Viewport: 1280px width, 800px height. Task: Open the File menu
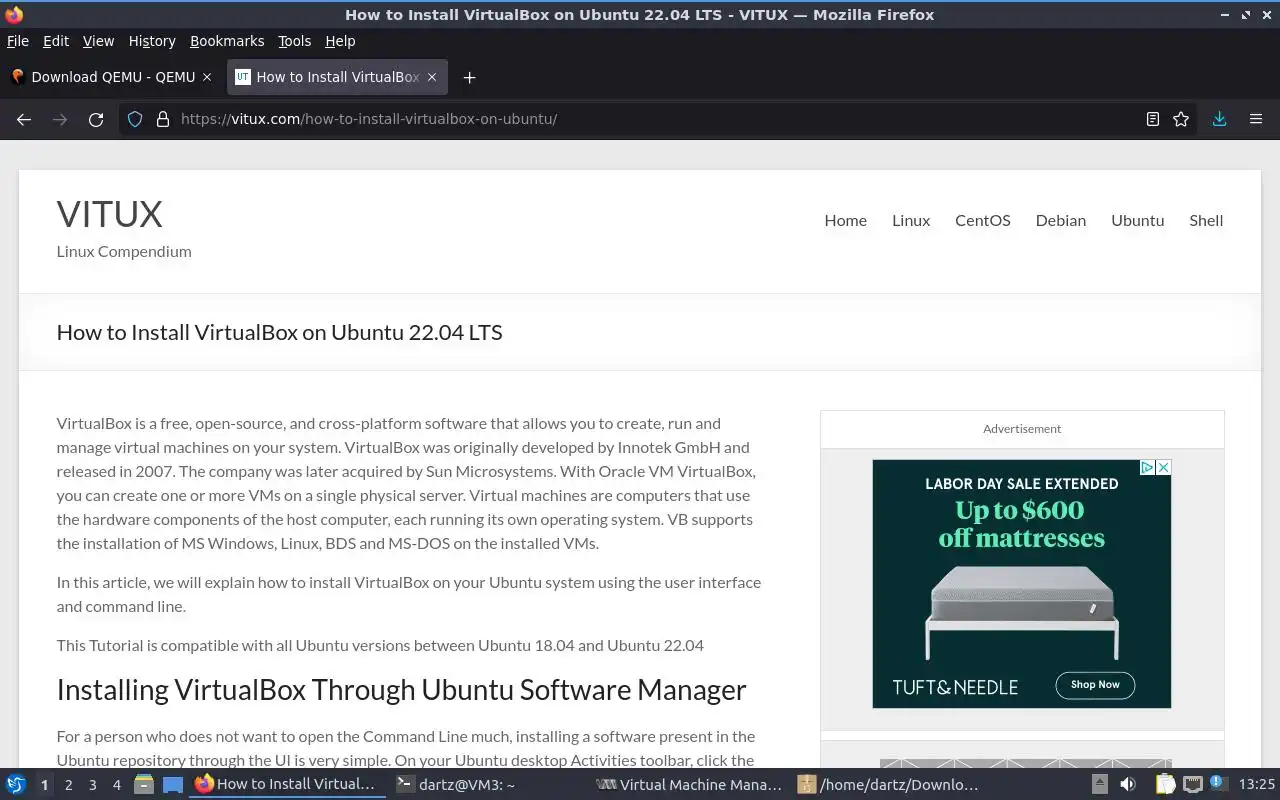[x=18, y=41]
